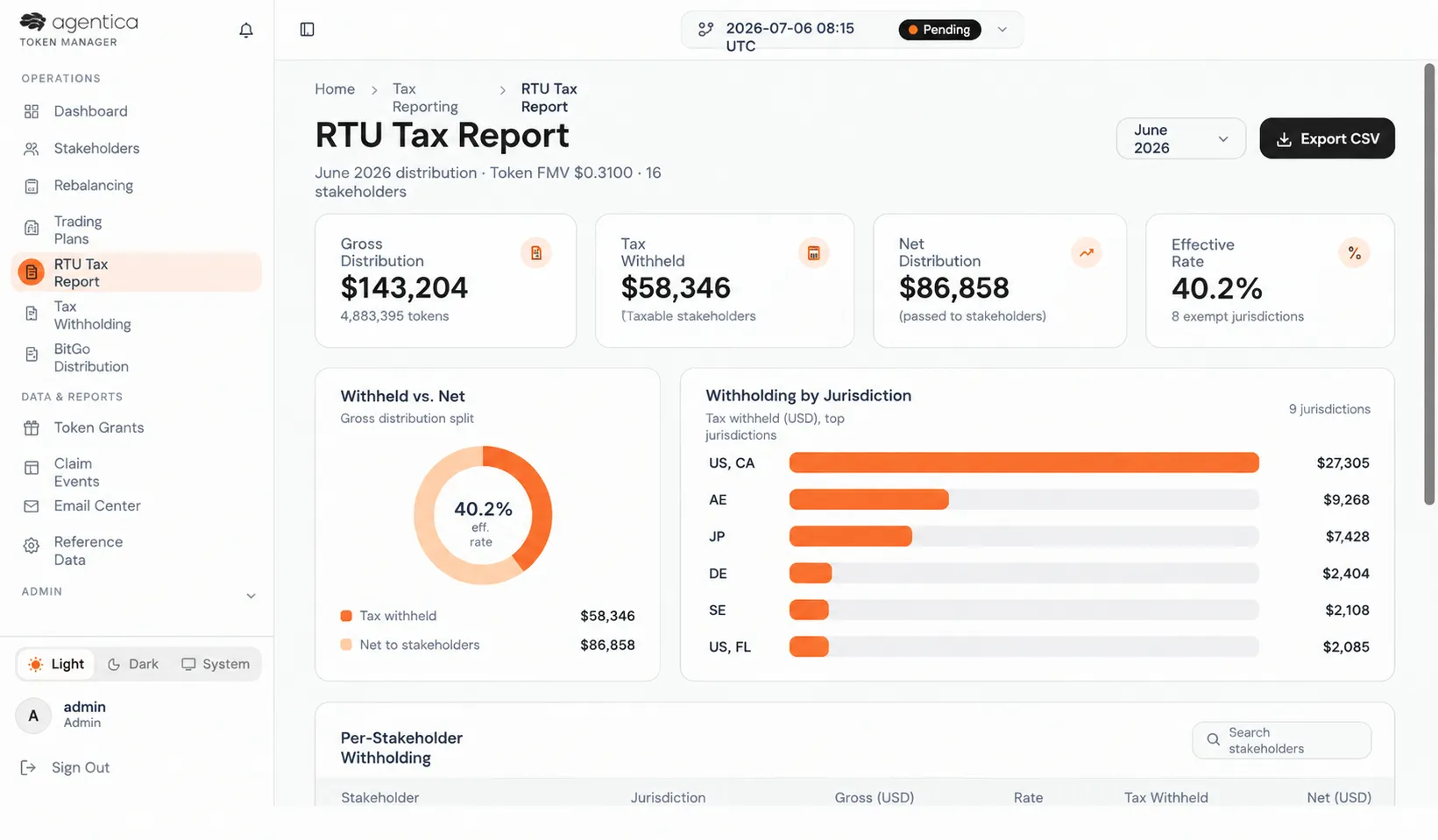This screenshot has width=1438, height=840.
Task: Click the Trading Plans sidebar icon
Action: 32,229
